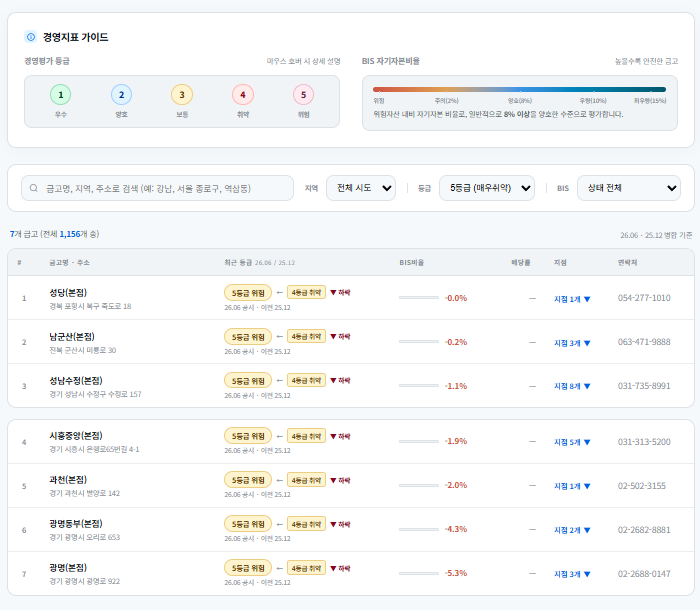Open the 5등급 (매우취약) grade dropdown
This screenshot has width=700, height=610.
487,188
